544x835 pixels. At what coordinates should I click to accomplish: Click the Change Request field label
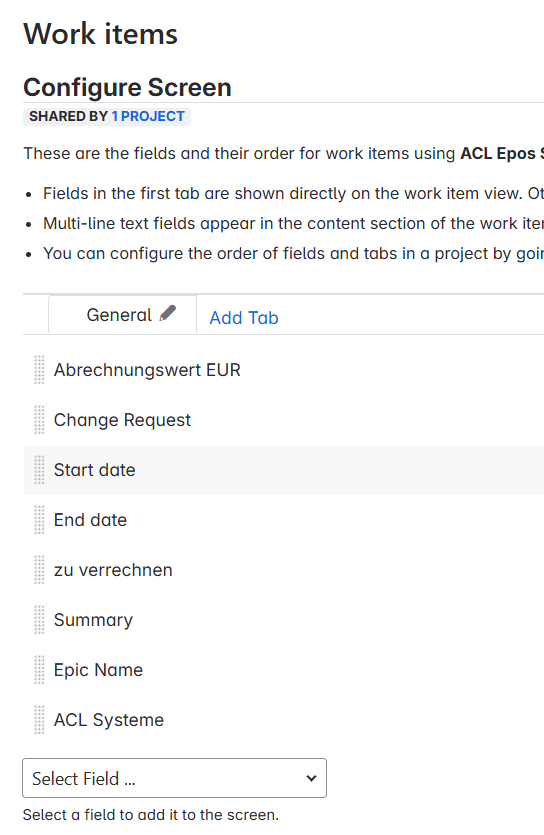[x=122, y=420]
